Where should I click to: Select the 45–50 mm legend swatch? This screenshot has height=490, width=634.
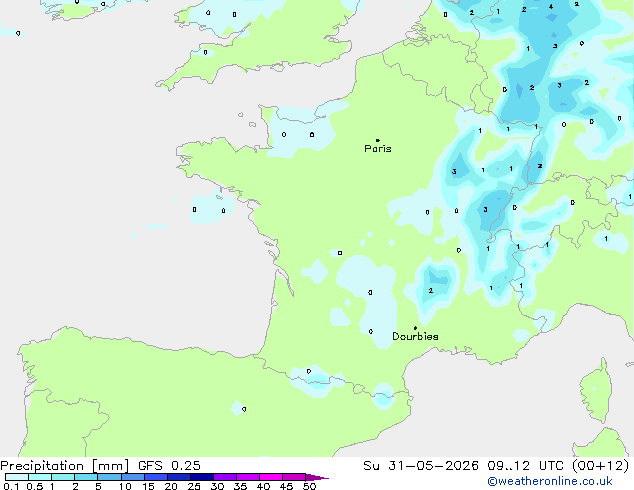(294, 477)
